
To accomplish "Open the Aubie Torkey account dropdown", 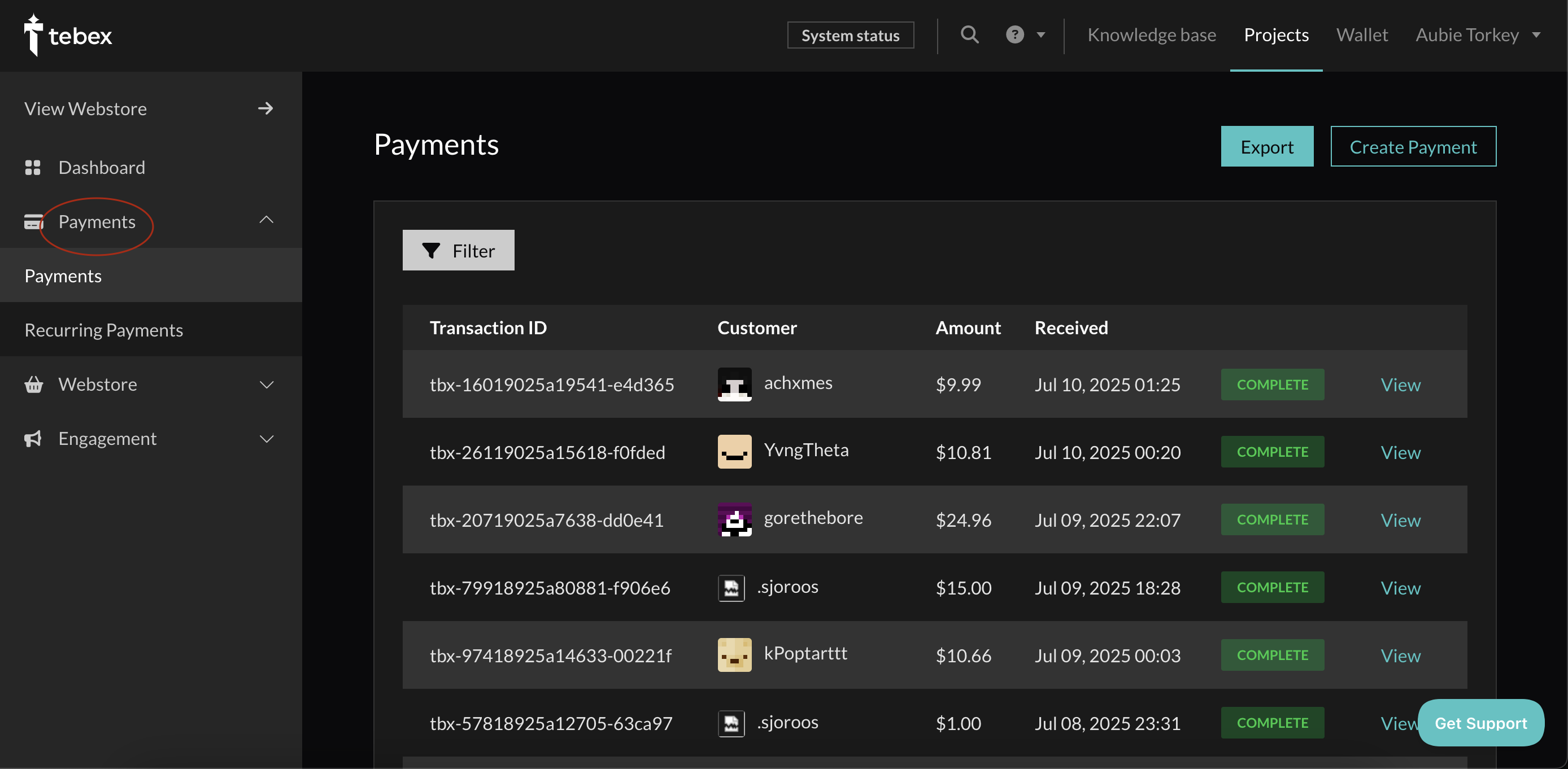I will [1477, 34].
